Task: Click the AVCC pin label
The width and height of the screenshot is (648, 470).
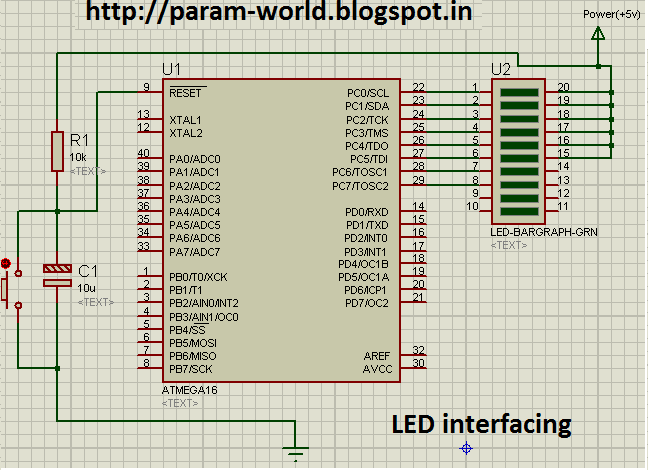Action: pos(377,369)
